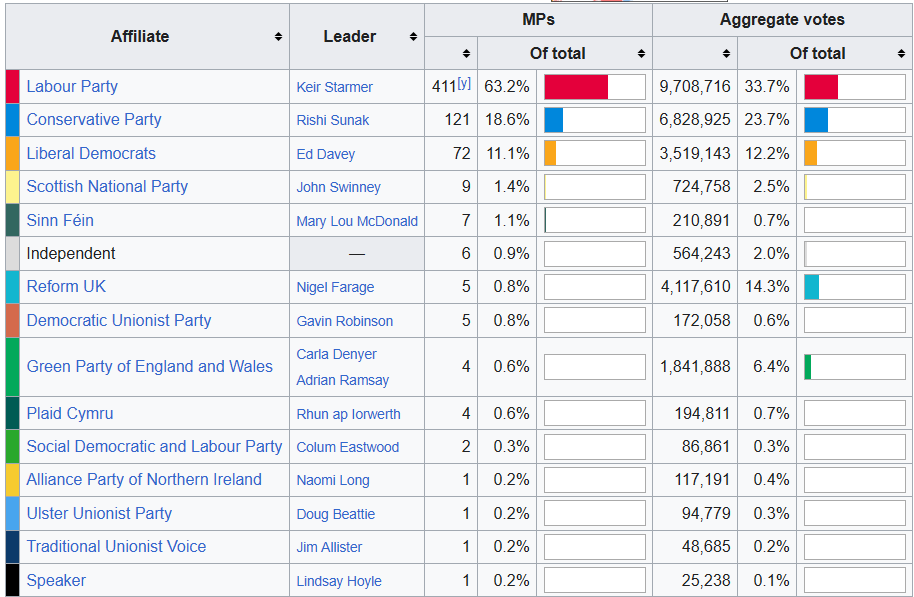
Task: Select Conservative's 6,828,925 votes cell
Action: tap(695, 120)
